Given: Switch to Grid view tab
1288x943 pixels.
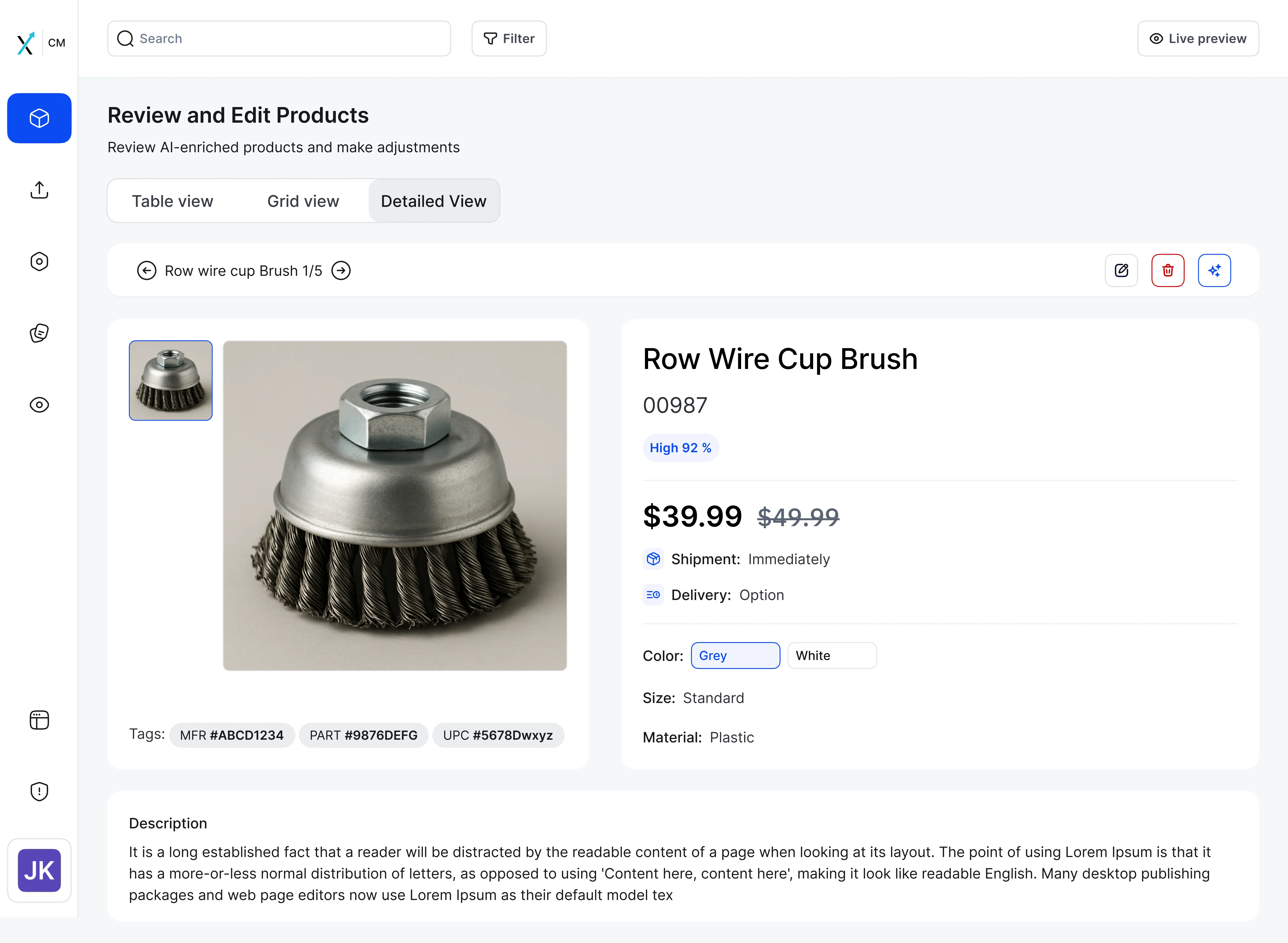Looking at the screenshot, I should (x=303, y=201).
